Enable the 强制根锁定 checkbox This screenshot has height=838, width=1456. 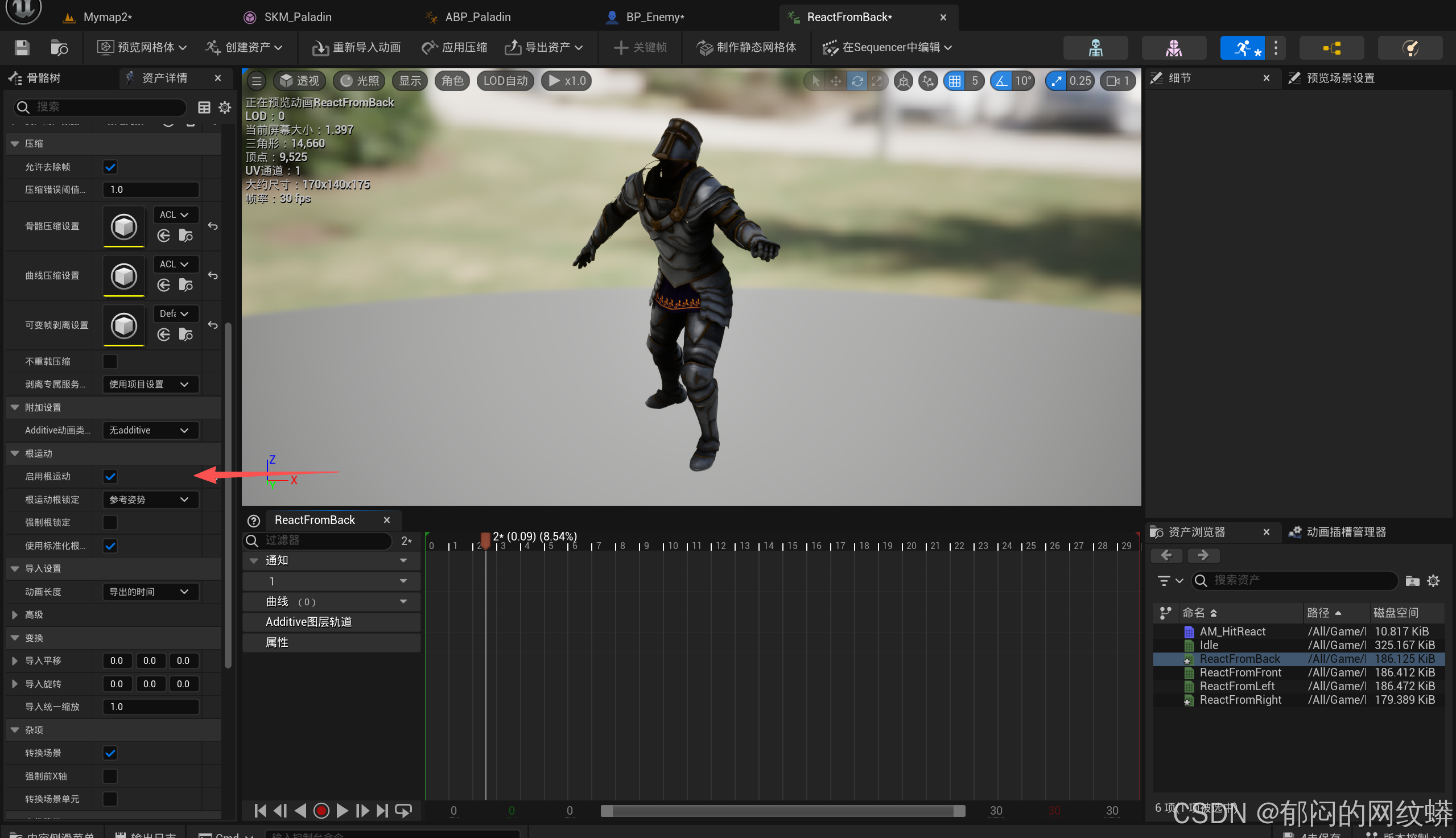[110, 523]
